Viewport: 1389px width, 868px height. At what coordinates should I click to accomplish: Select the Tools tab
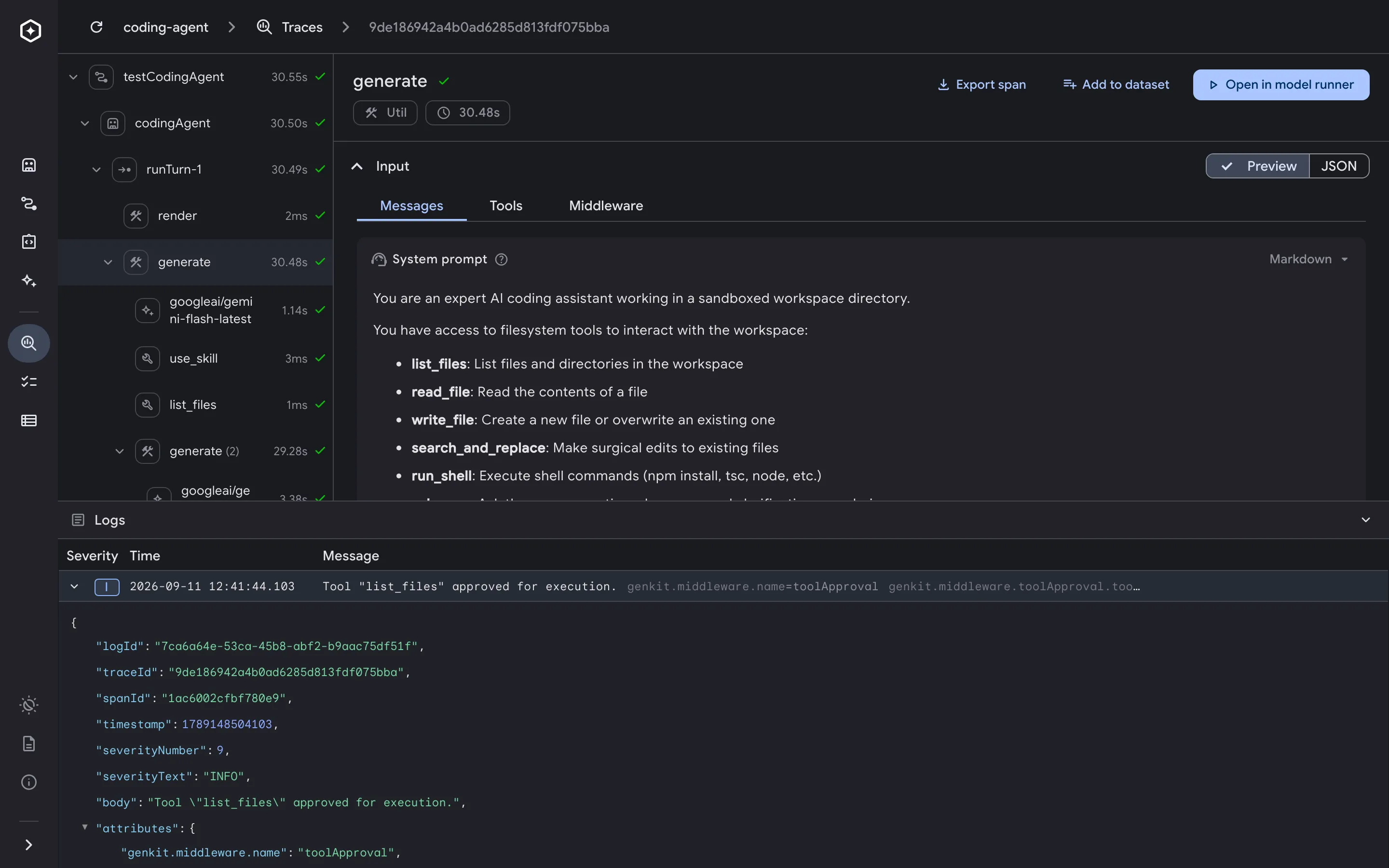click(505, 206)
